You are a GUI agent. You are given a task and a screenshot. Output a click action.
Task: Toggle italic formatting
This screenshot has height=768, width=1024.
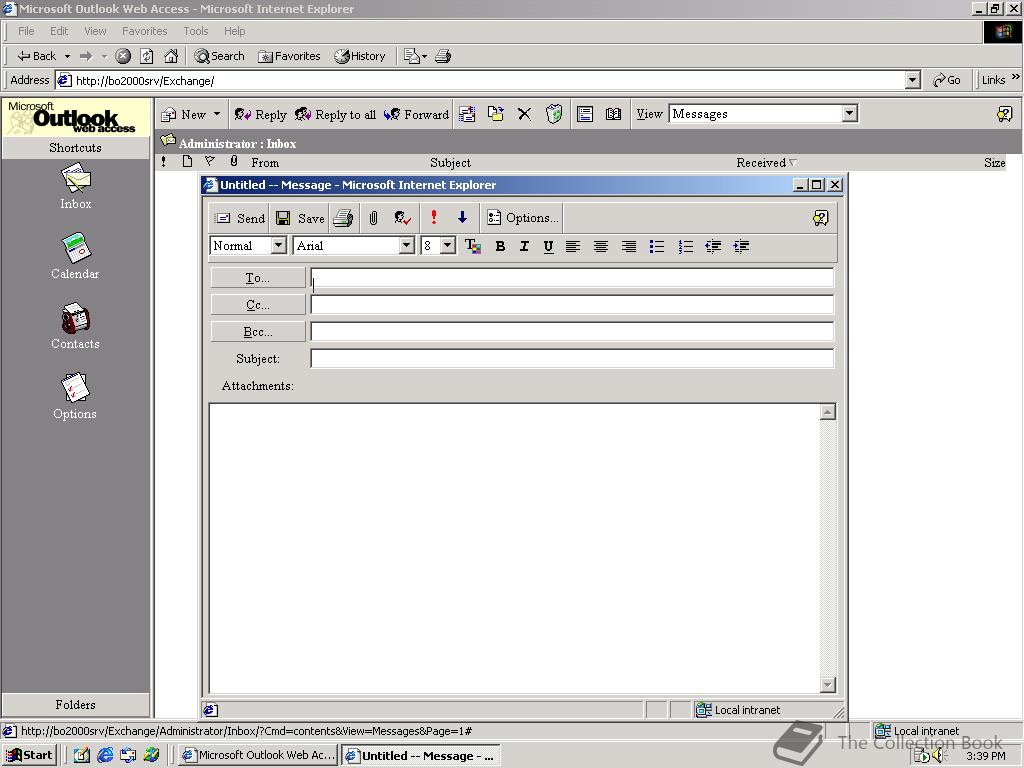[524, 246]
